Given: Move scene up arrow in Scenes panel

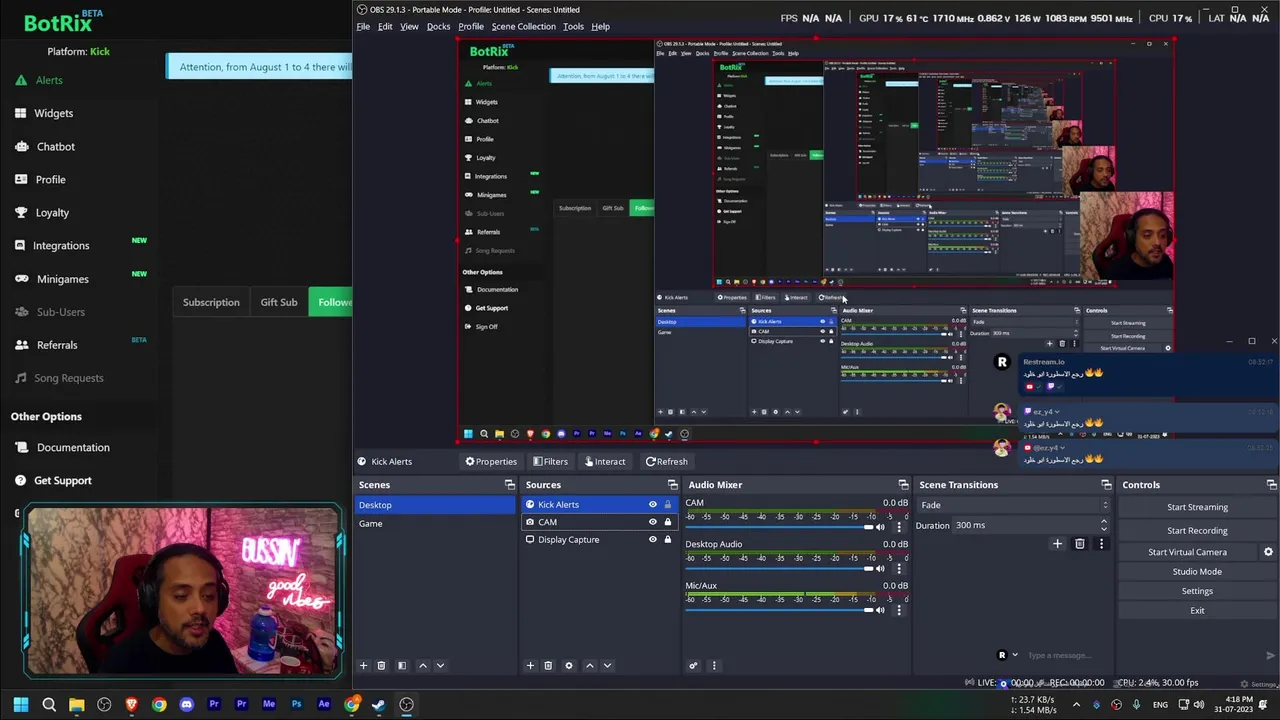Looking at the screenshot, I should [422, 666].
